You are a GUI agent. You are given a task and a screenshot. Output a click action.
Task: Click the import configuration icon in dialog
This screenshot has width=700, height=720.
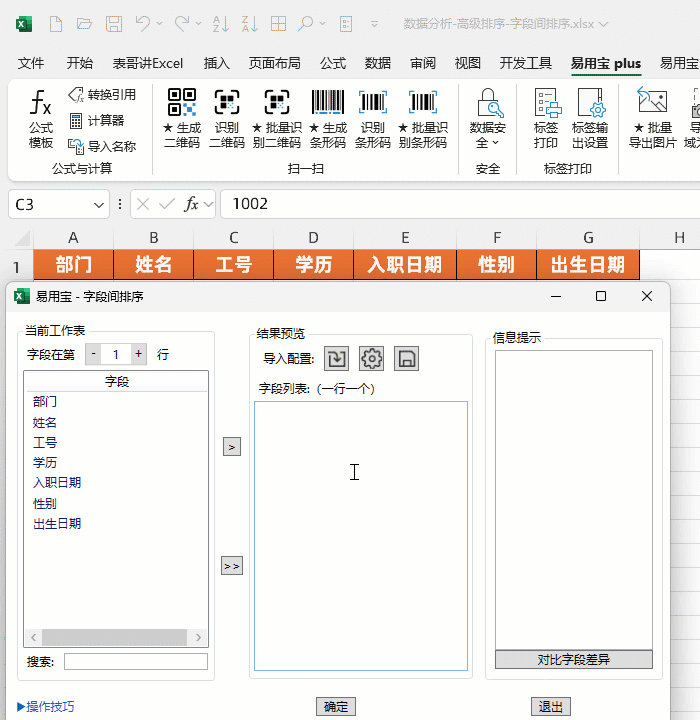click(336, 358)
